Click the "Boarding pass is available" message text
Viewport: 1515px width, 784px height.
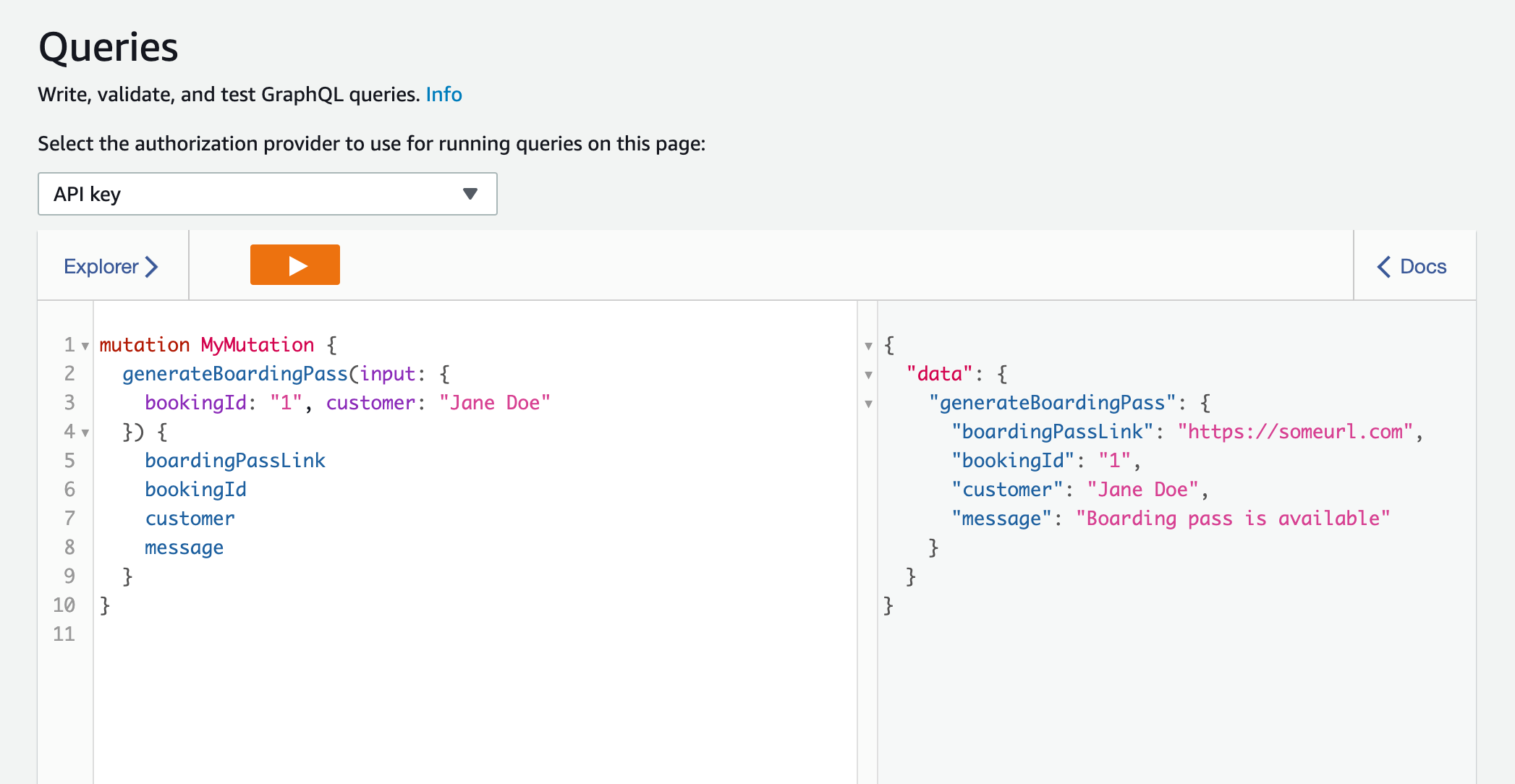click(x=1233, y=519)
